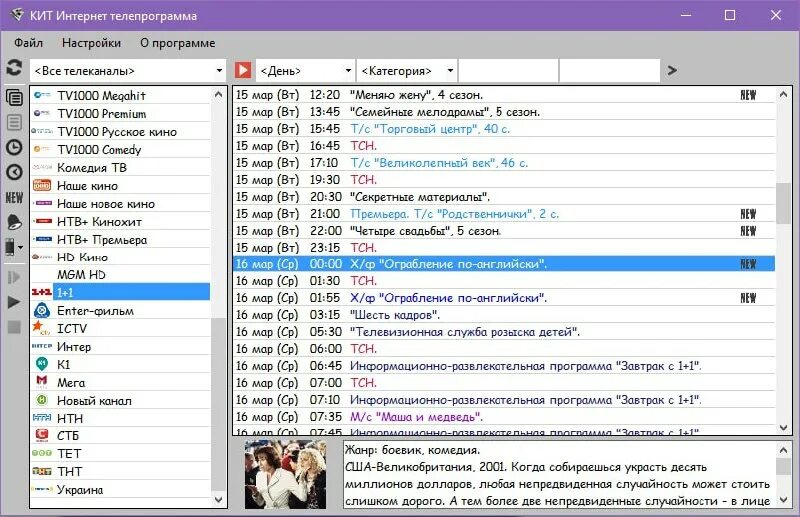Select the НТВ+ Кинохит channel
The width and height of the screenshot is (800, 517).
pyautogui.click(x=120, y=221)
